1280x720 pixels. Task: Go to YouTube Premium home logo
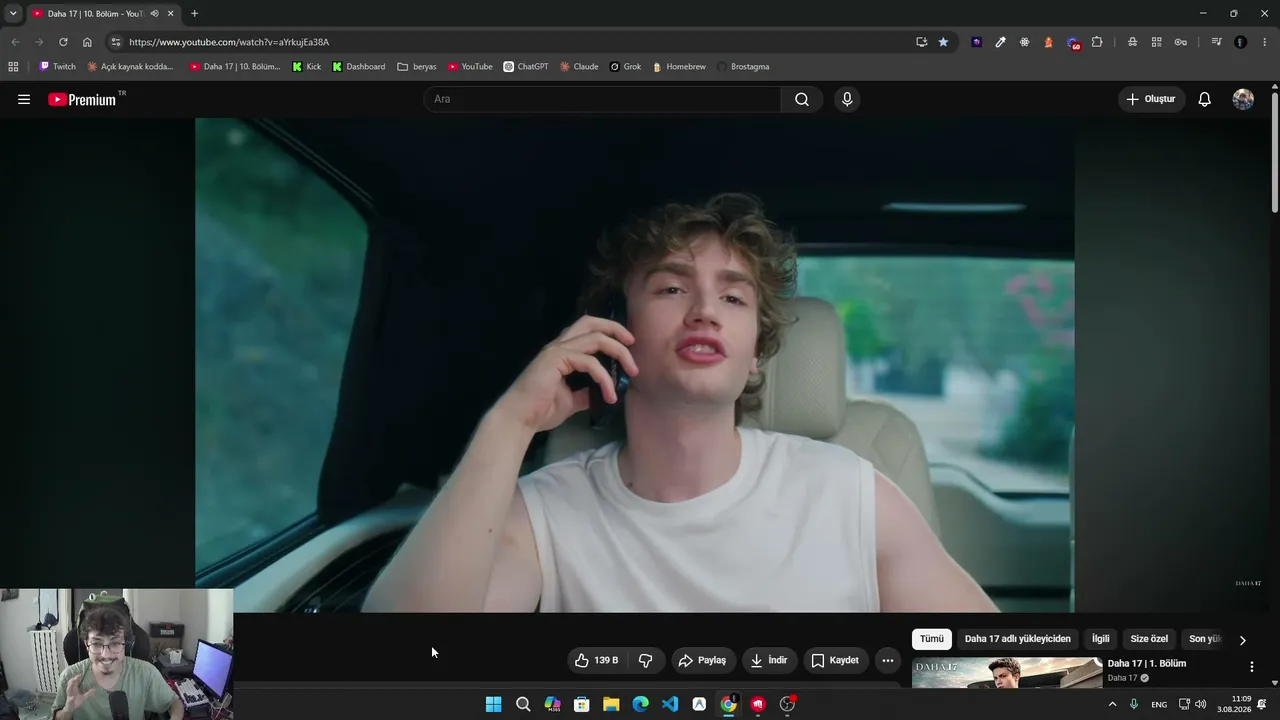82,99
